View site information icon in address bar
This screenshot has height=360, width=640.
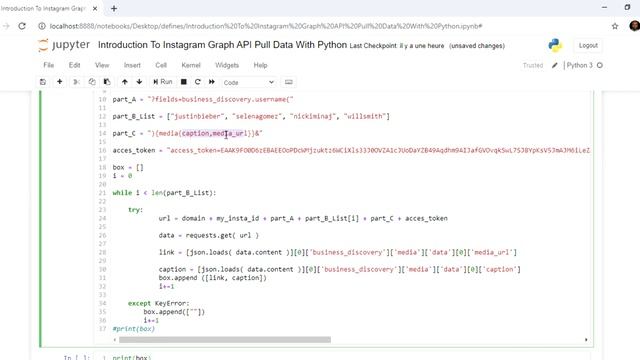[42, 26]
